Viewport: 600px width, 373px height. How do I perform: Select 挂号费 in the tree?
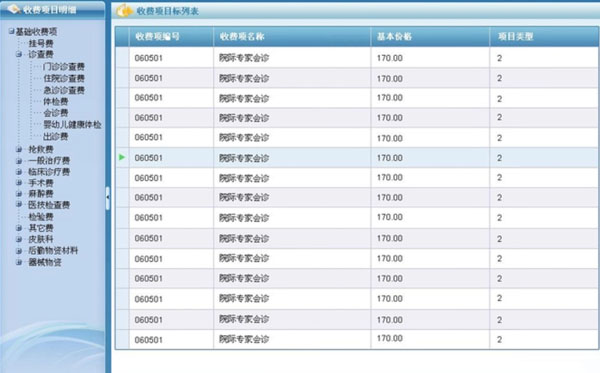pyautogui.click(x=41, y=43)
